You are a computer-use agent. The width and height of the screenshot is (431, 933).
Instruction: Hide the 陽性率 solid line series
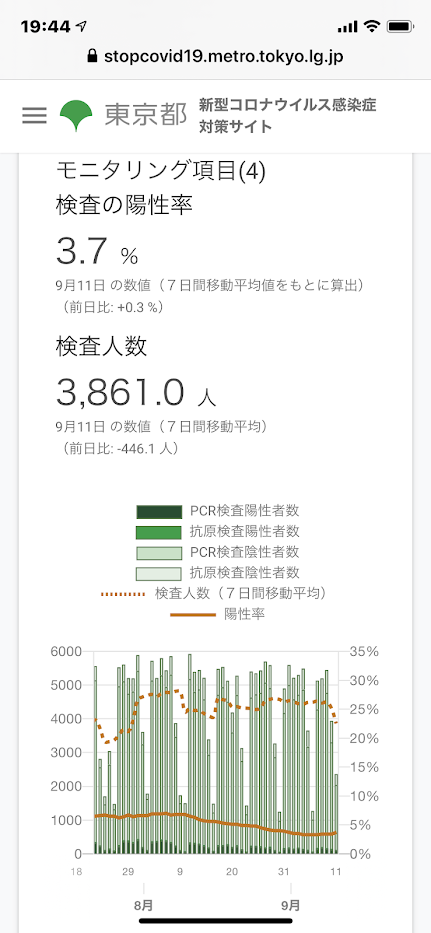coord(218,614)
